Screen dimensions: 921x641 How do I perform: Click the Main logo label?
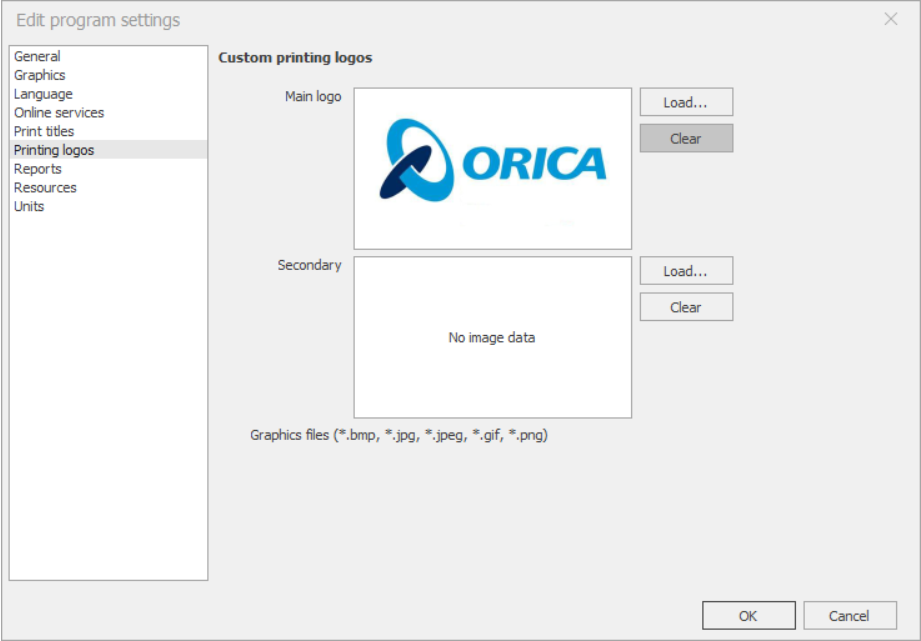(313, 96)
